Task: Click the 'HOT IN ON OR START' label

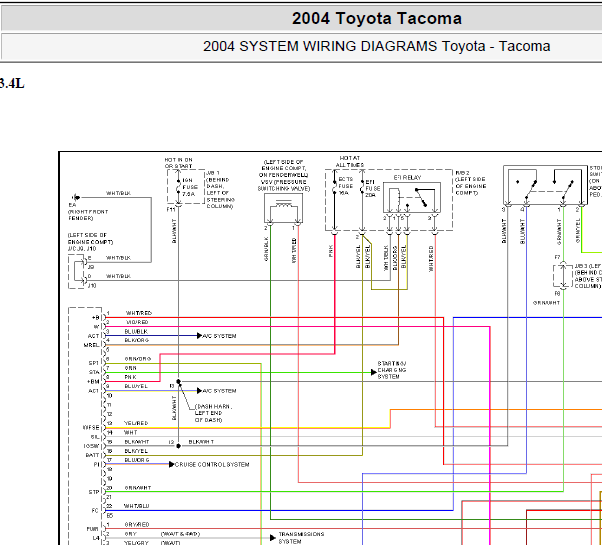Action: coord(179,163)
